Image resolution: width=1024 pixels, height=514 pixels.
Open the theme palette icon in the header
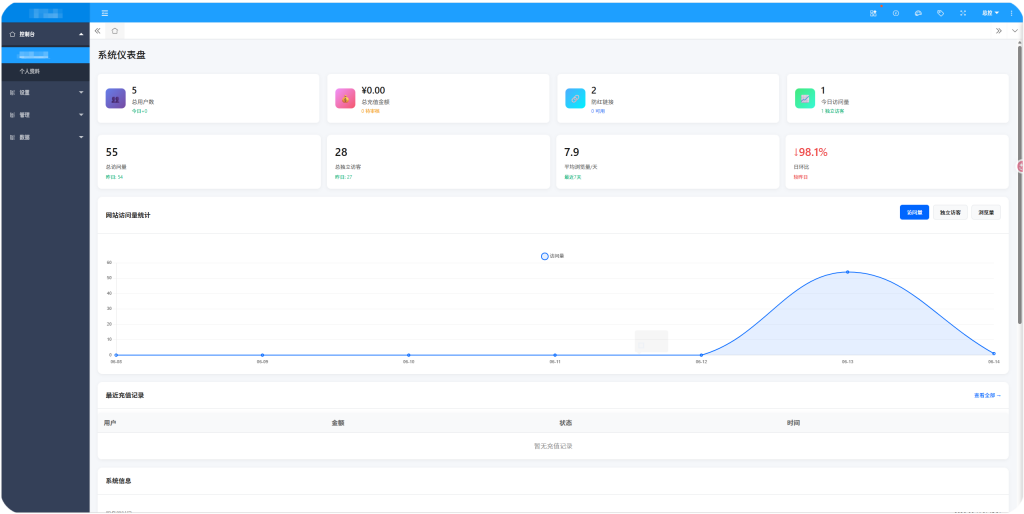pyautogui.click(x=918, y=13)
